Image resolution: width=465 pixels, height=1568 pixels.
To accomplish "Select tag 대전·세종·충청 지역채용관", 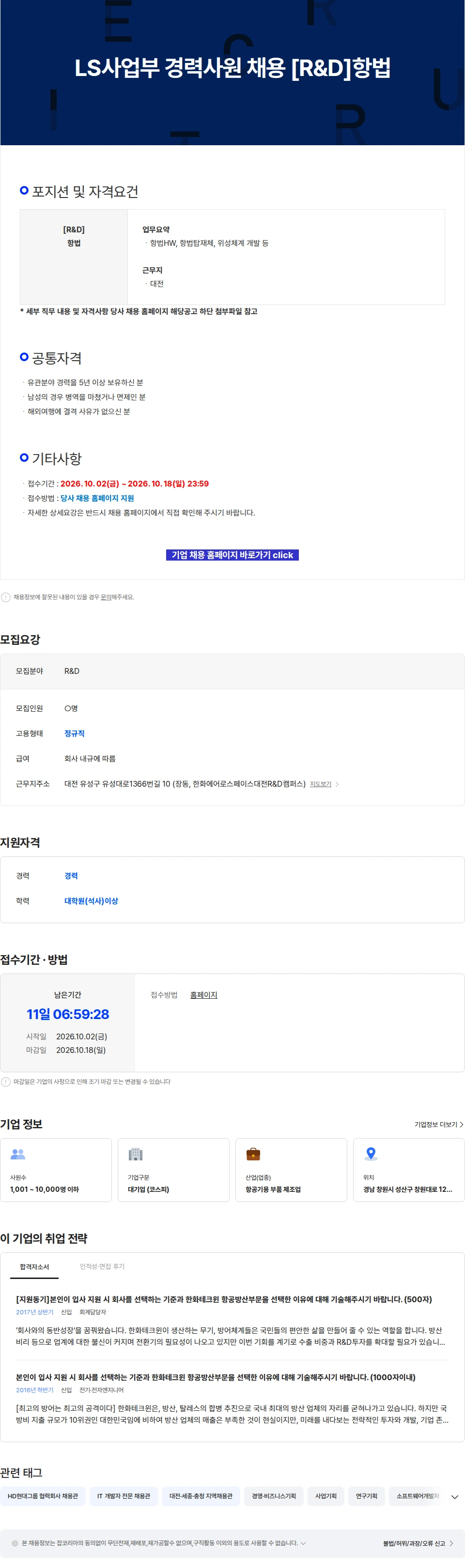I will click(x=201, y=1495).
